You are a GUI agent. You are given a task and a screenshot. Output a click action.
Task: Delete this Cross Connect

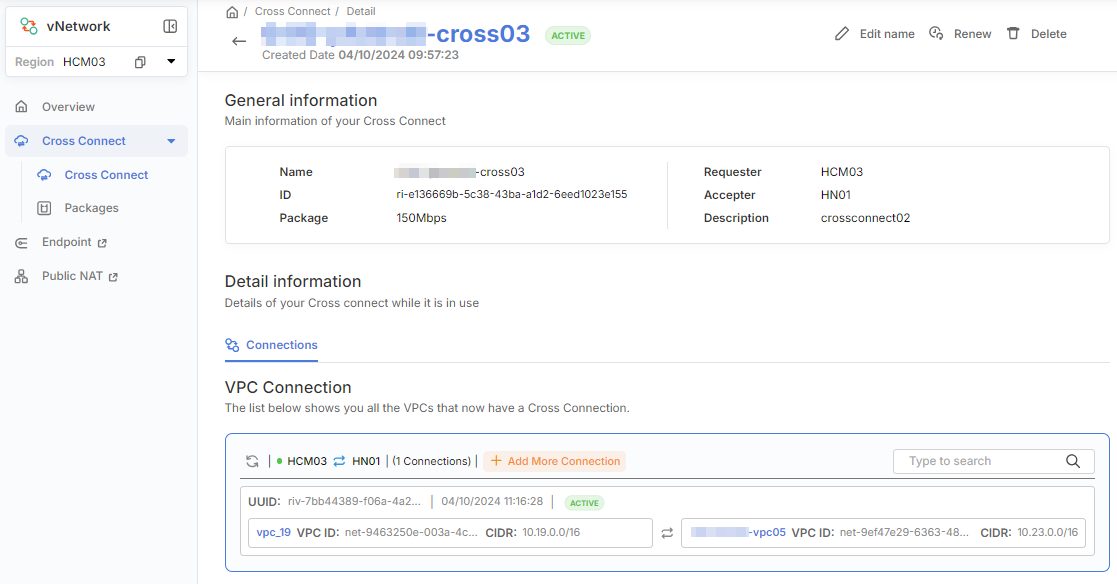click(1037, 34)
